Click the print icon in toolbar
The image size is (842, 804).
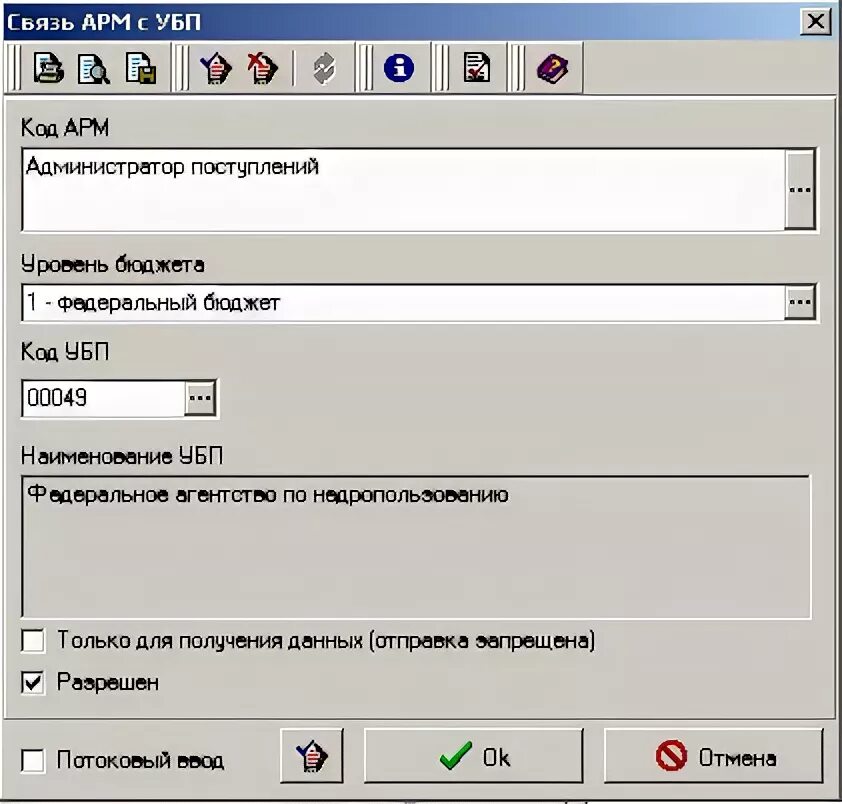(x=48, y=68)
